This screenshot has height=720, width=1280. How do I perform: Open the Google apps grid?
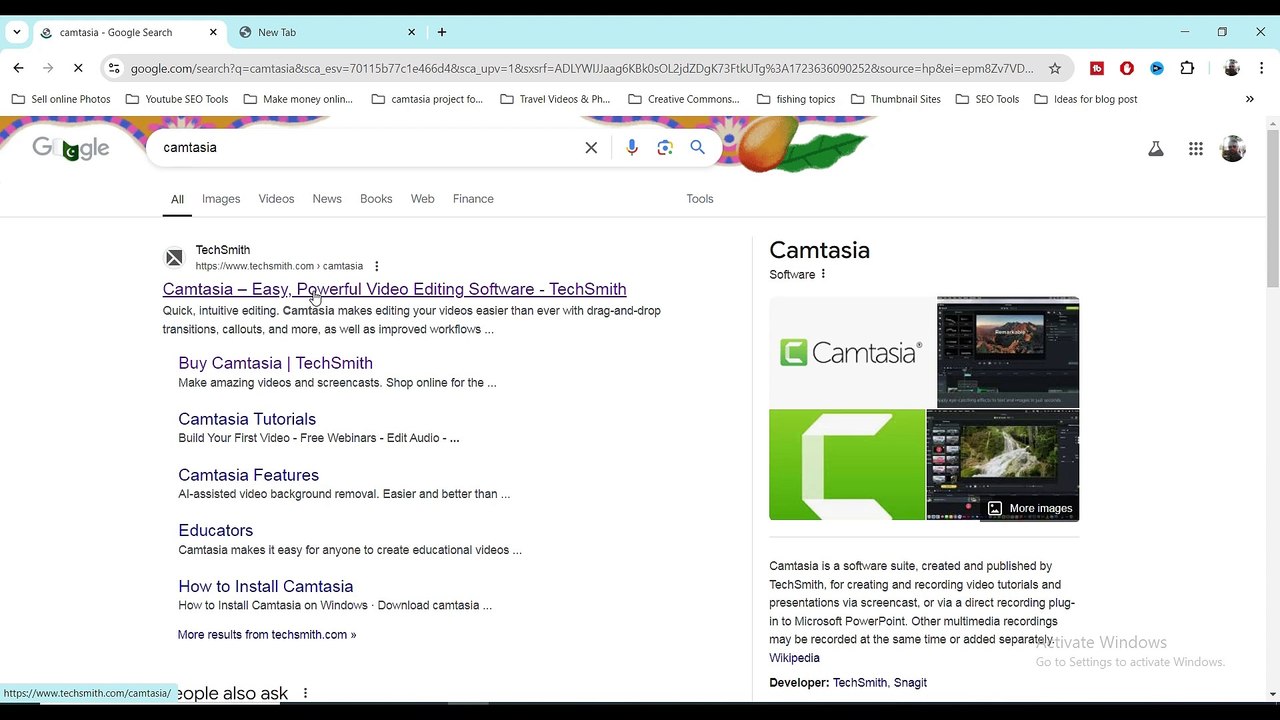(1195, 149)
